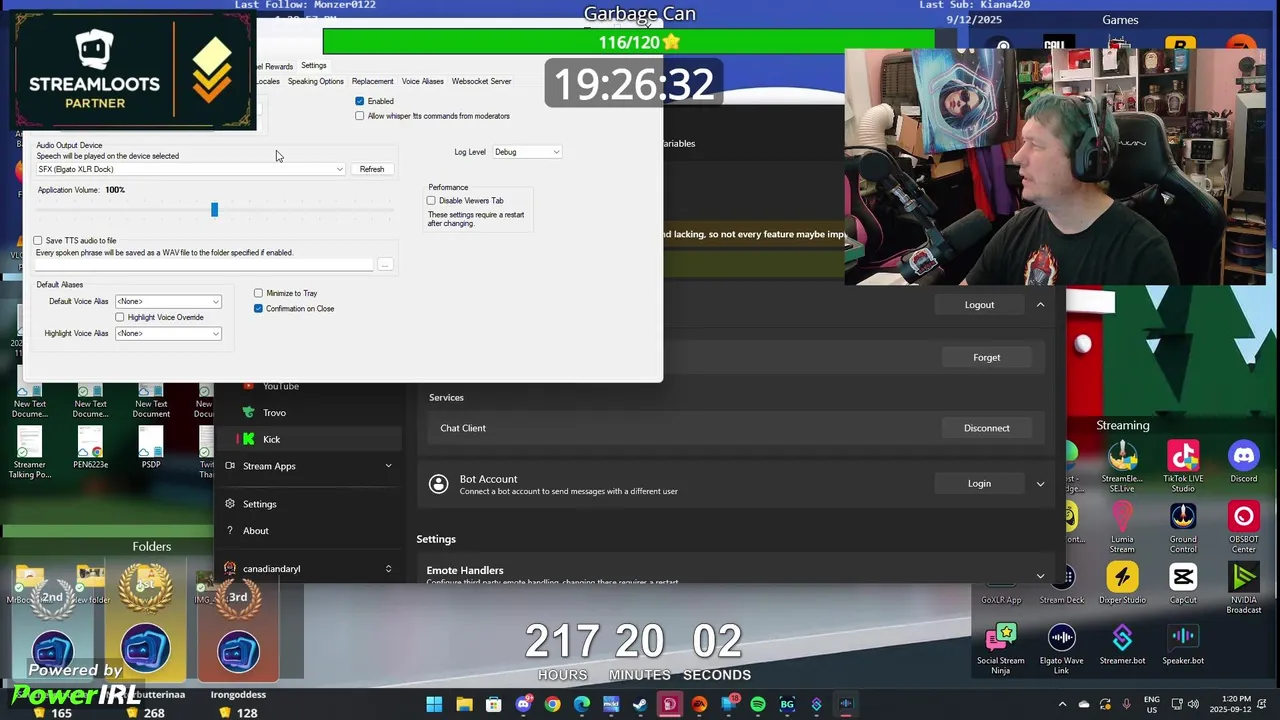This screenshot has width=1280, height=720.
Task: Launch Ground Control desktop icon
Action: click(1183, 526)
